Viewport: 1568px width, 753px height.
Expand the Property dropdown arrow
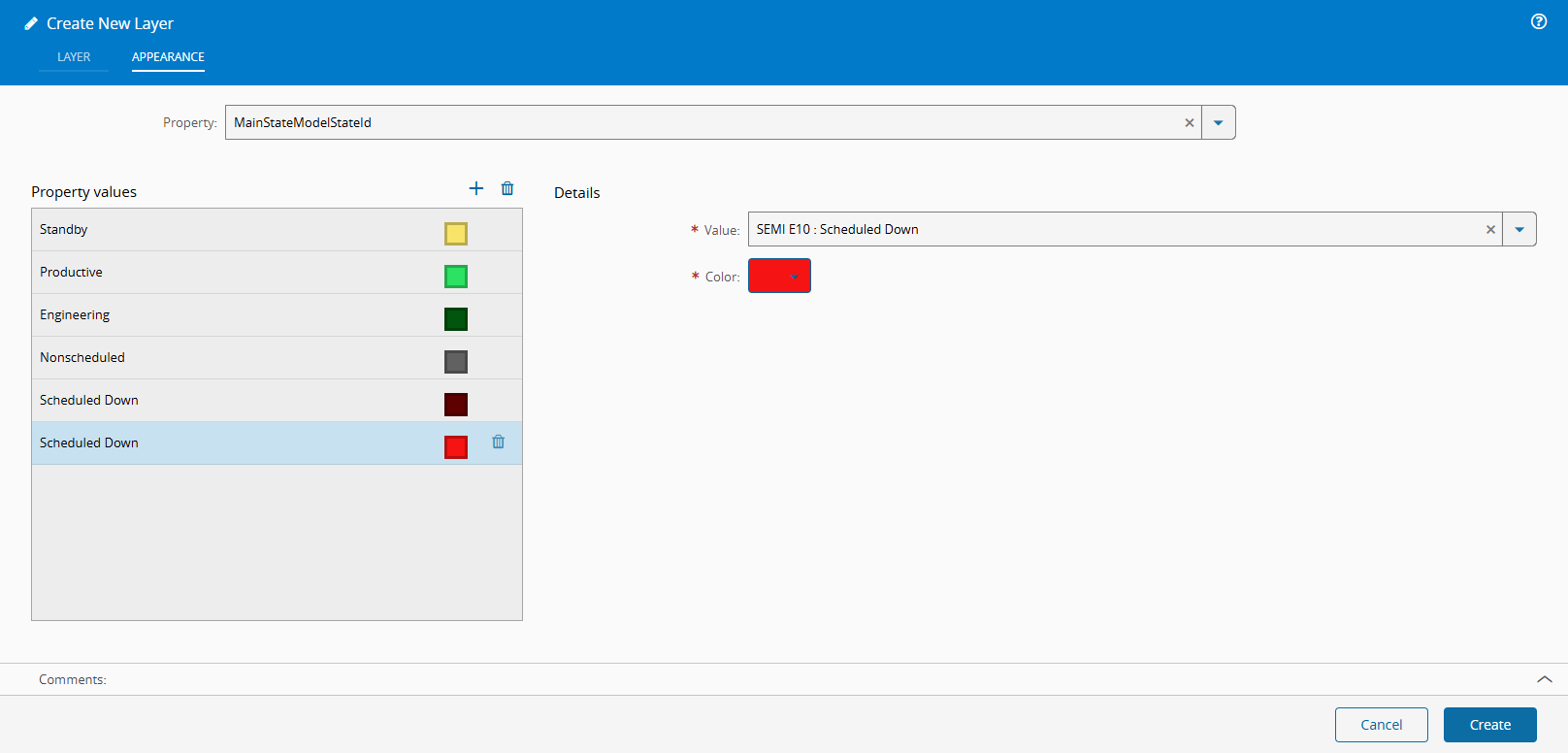point(1219,122)
